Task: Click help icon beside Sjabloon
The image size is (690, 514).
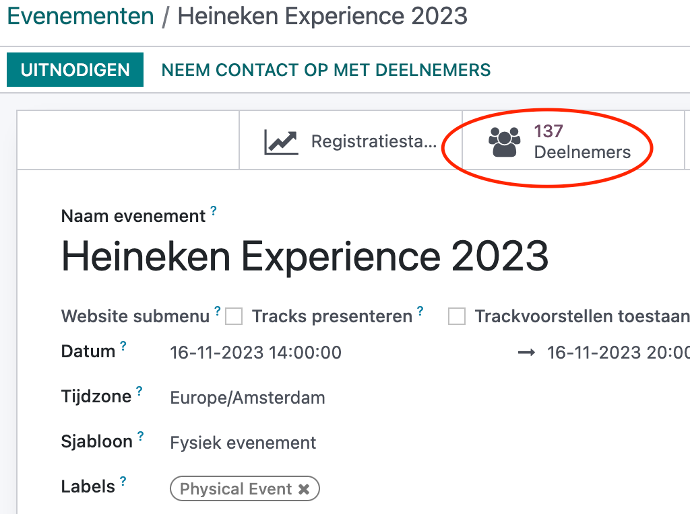Action: [x=140, y=436]
